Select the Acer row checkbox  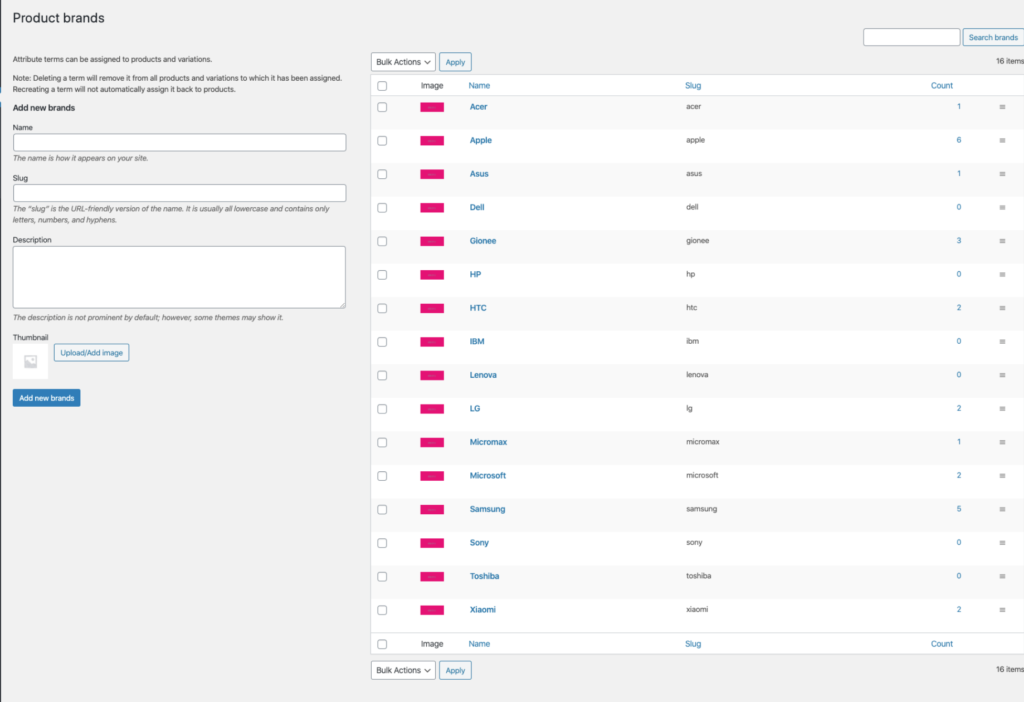click(382, 107)
